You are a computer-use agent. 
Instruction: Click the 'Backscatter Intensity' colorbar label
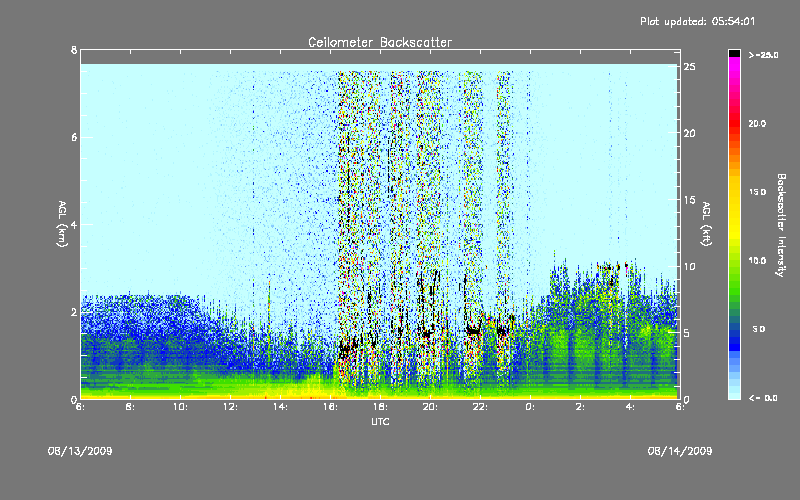[x=781, y=225]
